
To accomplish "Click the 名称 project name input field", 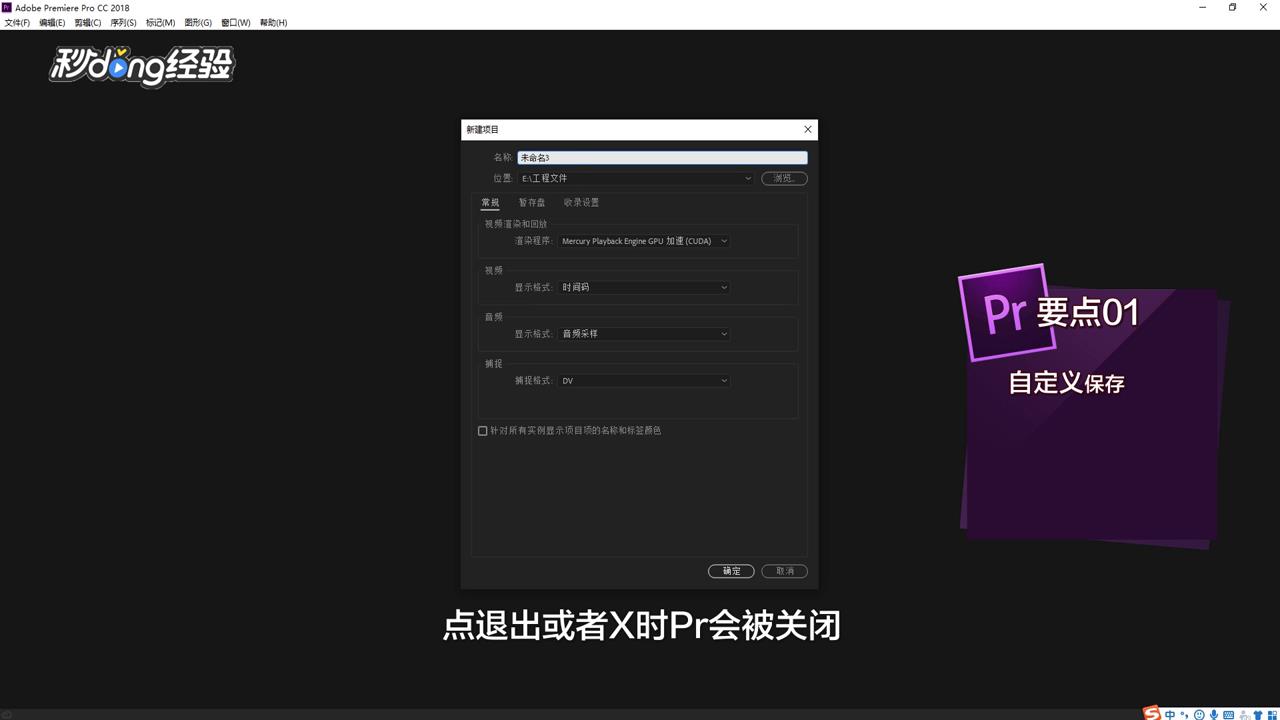I will click(662, 158).
